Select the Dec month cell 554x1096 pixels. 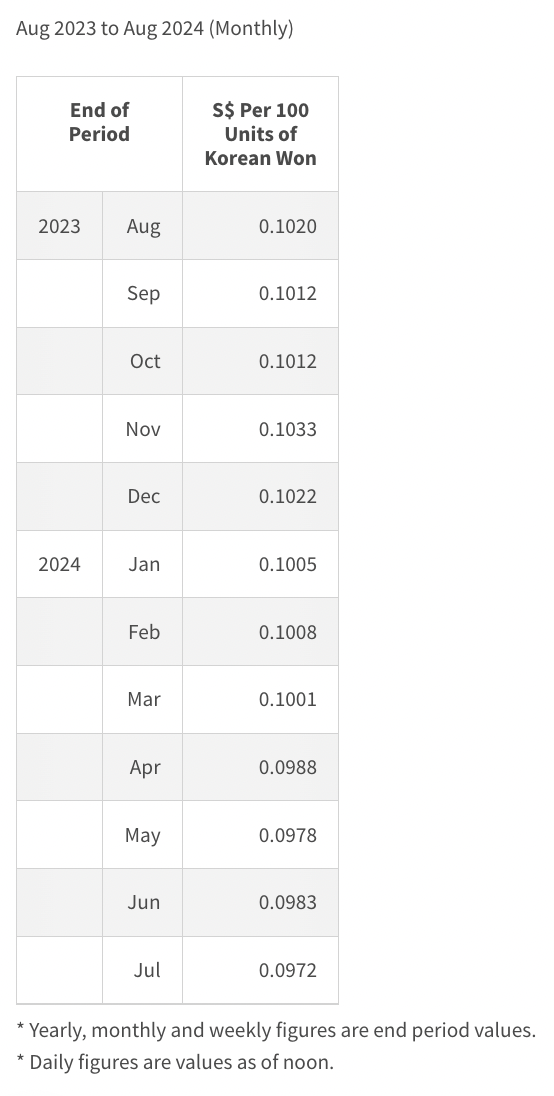tap(144, 496)
